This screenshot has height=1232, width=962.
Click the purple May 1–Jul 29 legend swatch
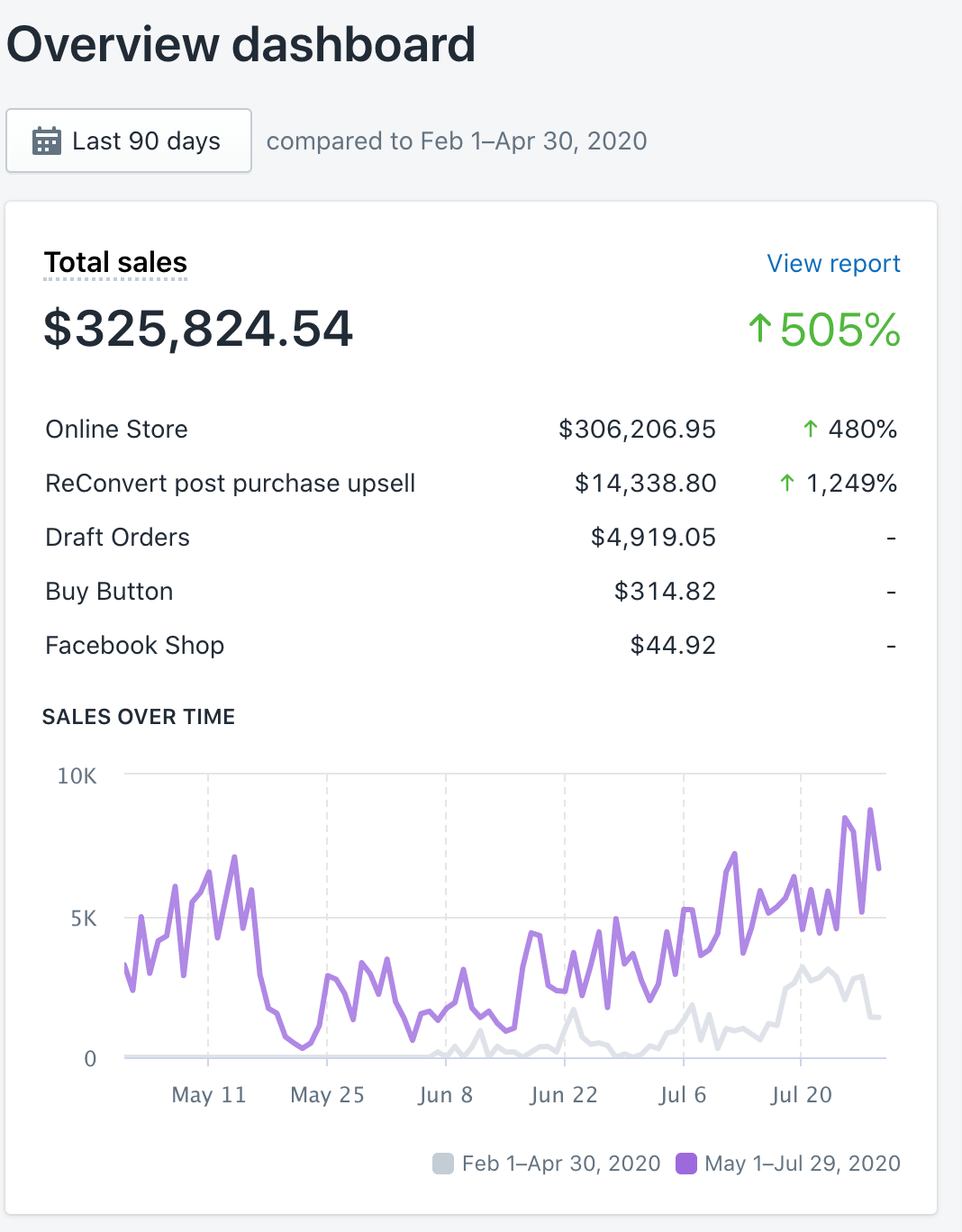686,1164
